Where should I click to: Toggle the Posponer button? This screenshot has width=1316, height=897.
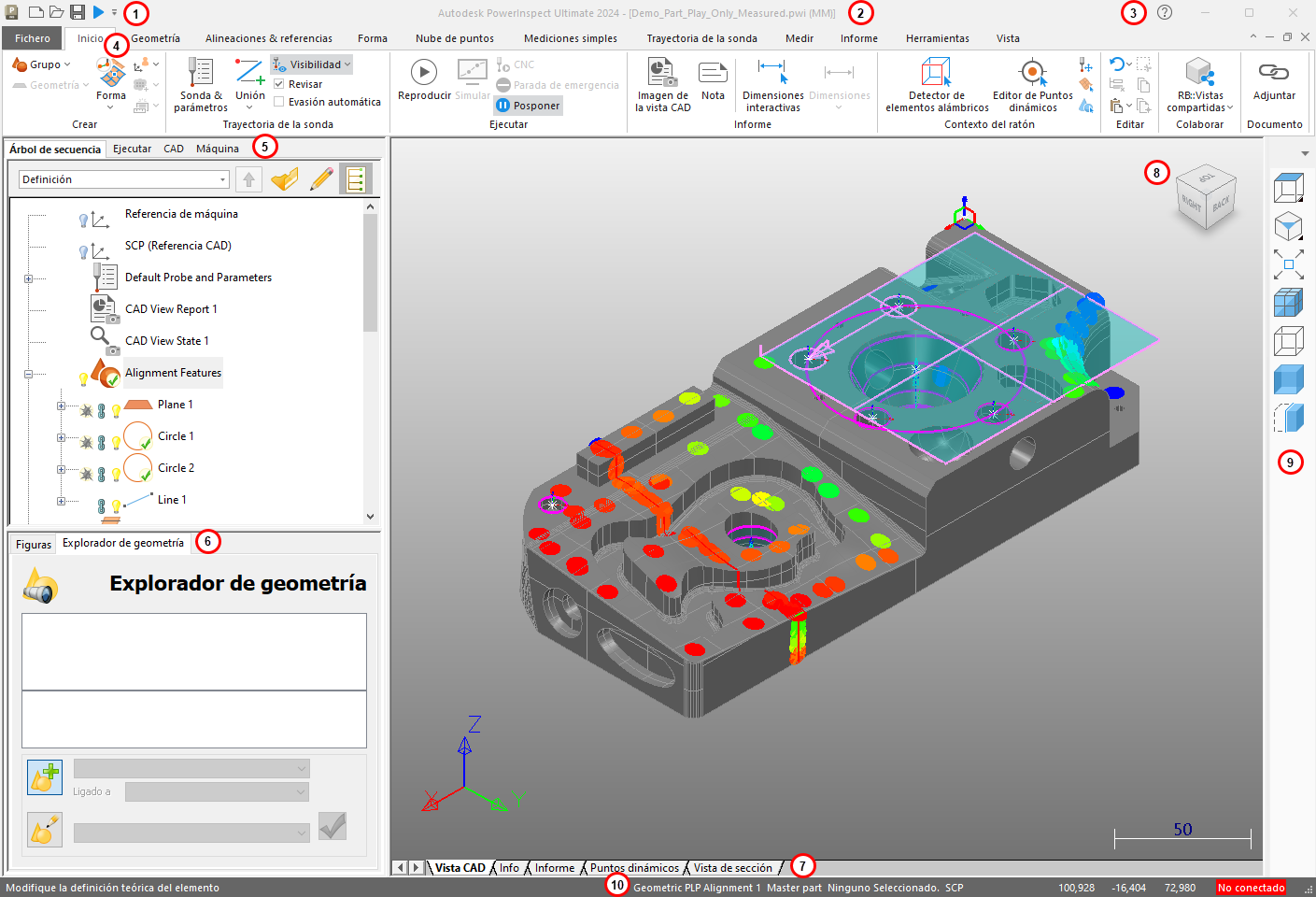pyautogui.click(x=529, y=106)
